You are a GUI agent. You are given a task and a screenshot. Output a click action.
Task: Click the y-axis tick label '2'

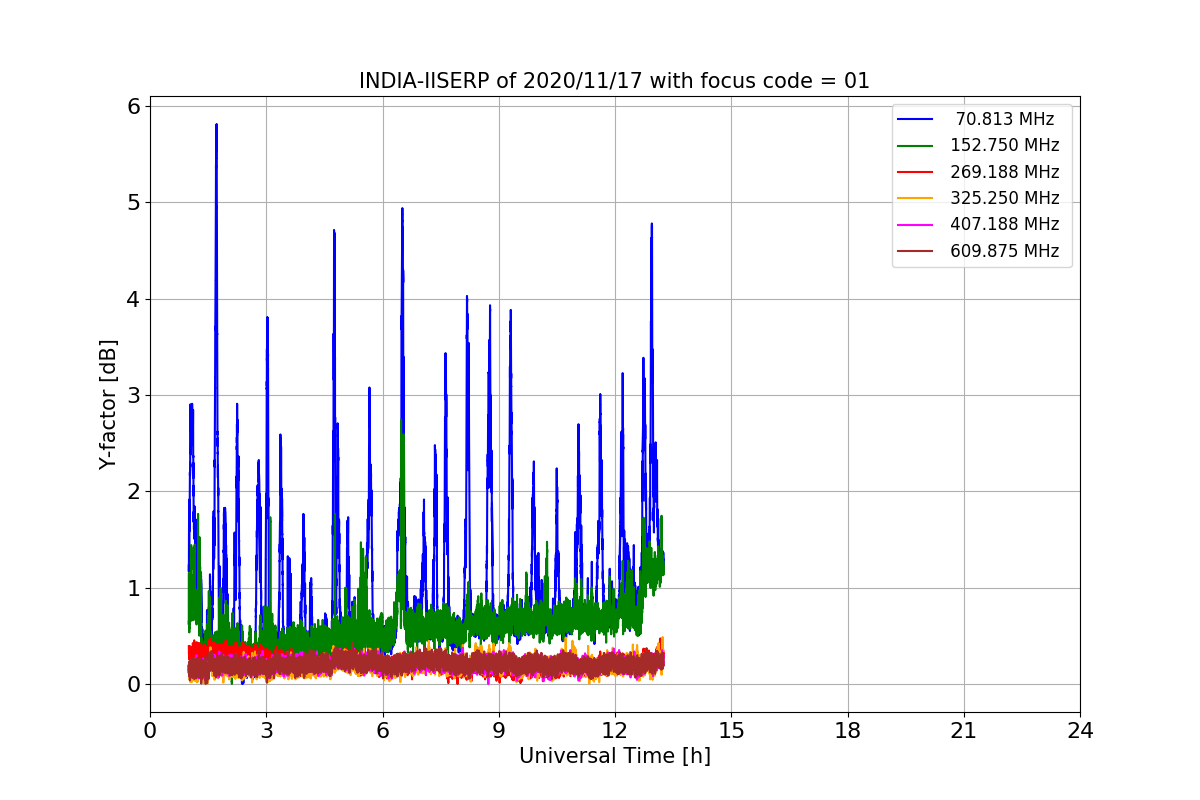[132, 492]
